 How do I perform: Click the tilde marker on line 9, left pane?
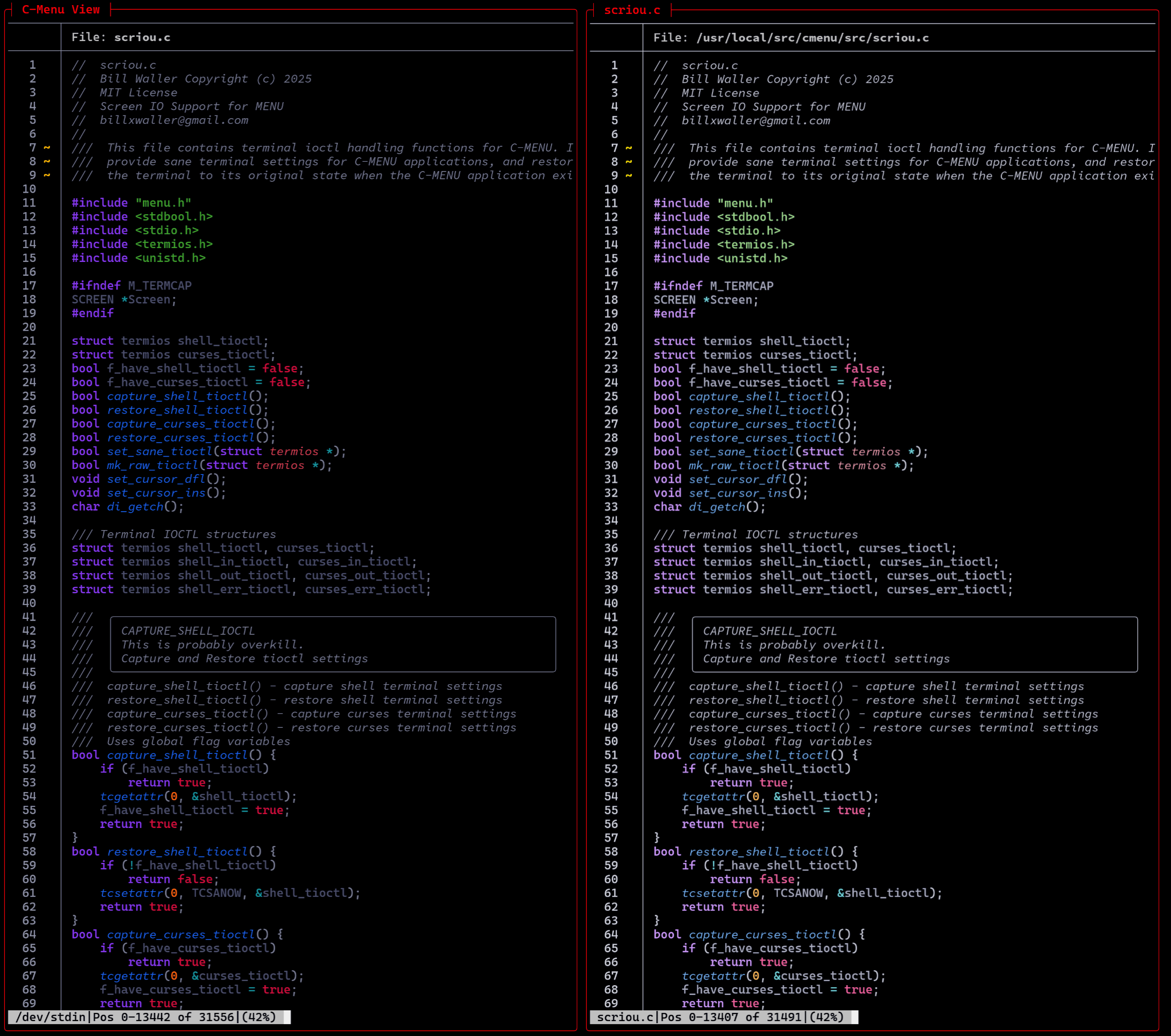47,175
